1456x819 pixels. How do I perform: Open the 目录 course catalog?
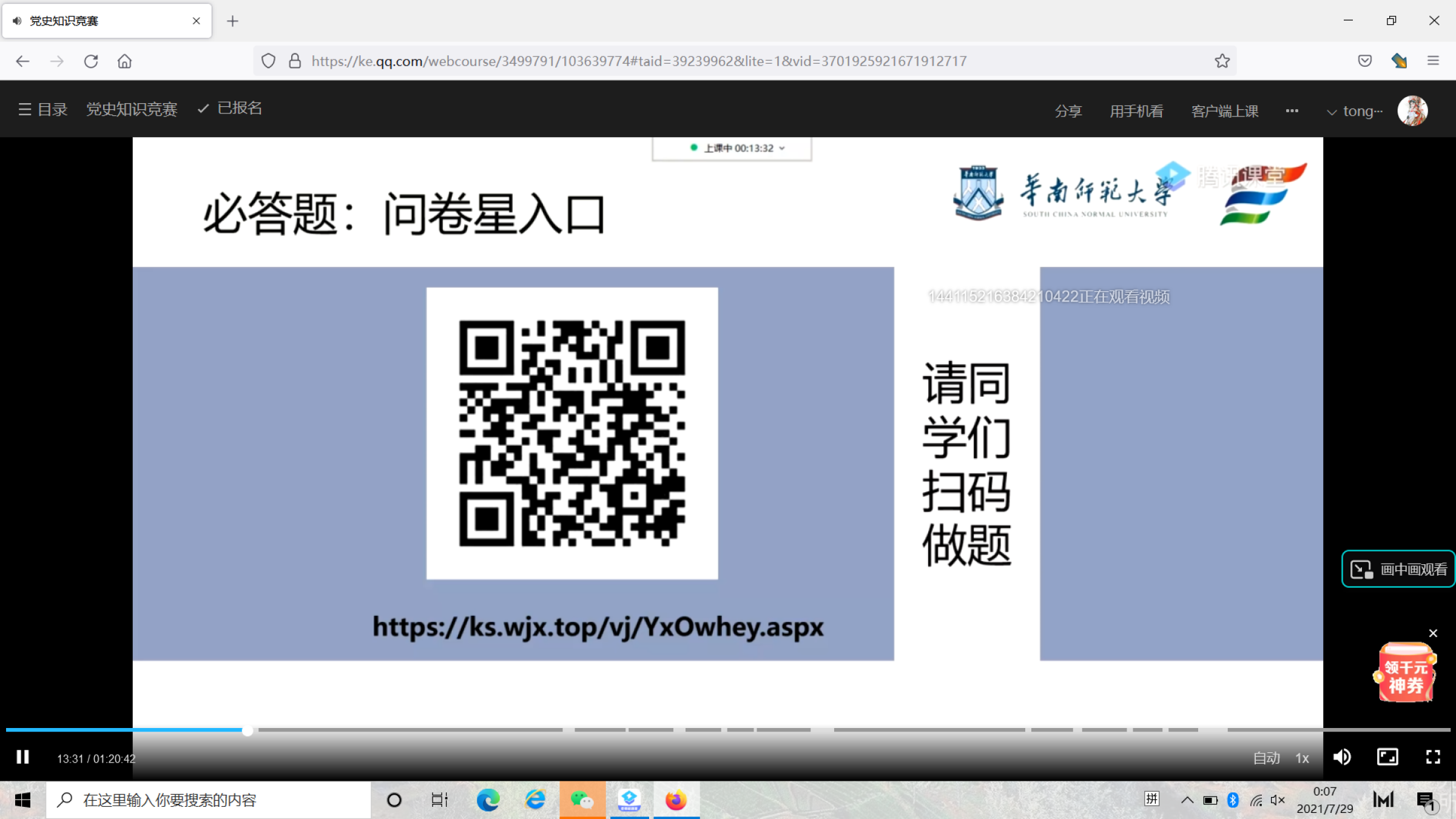pyautogui.click(x=42, y=109)
